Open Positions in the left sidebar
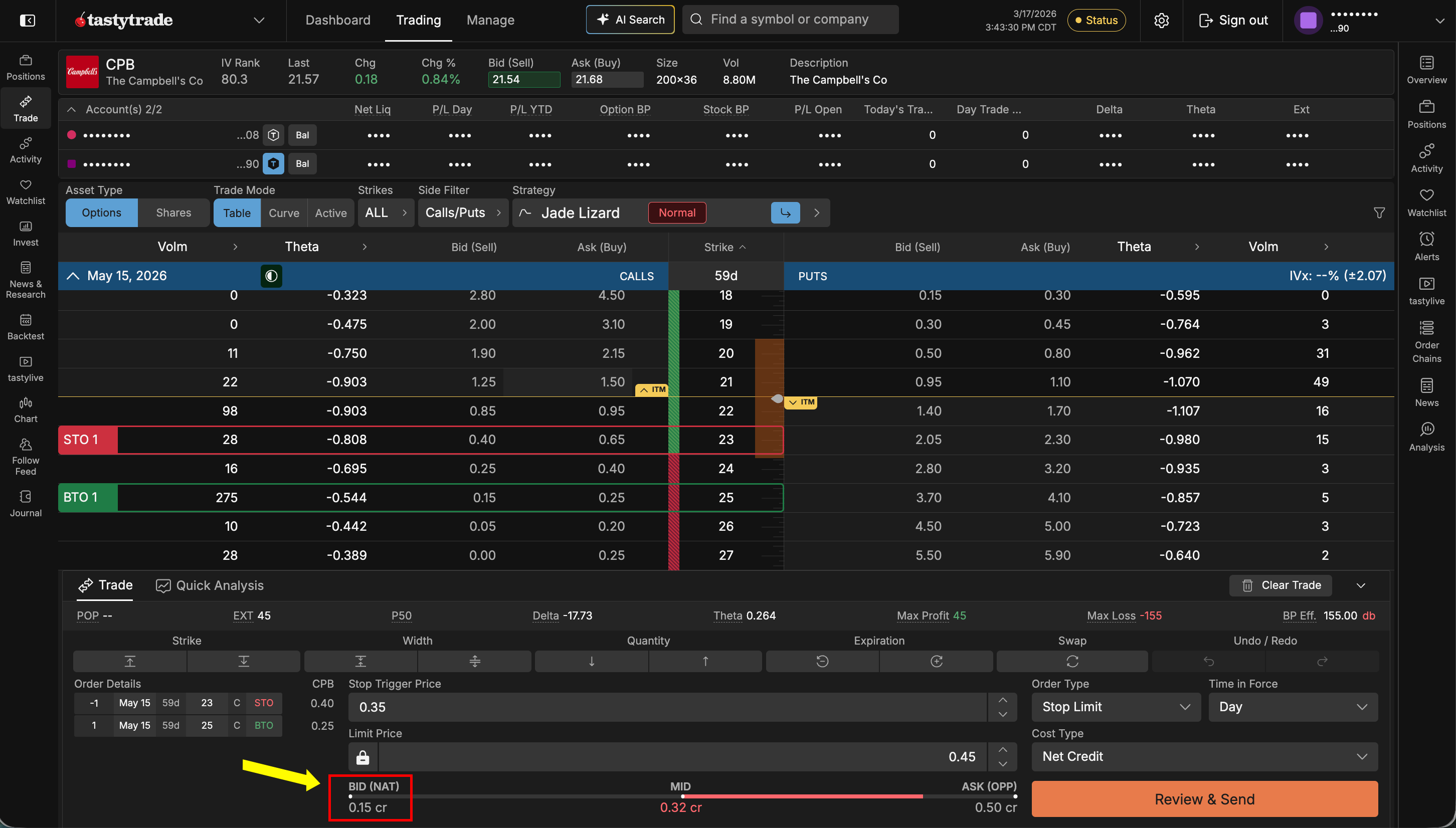Viewport: 1456px width, 828px height. [x=26, y=68]
